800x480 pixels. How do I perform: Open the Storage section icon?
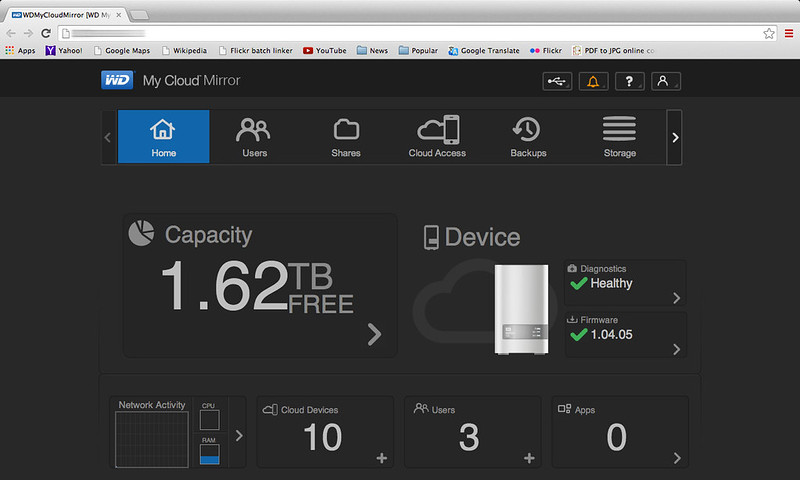coord(619,137)
